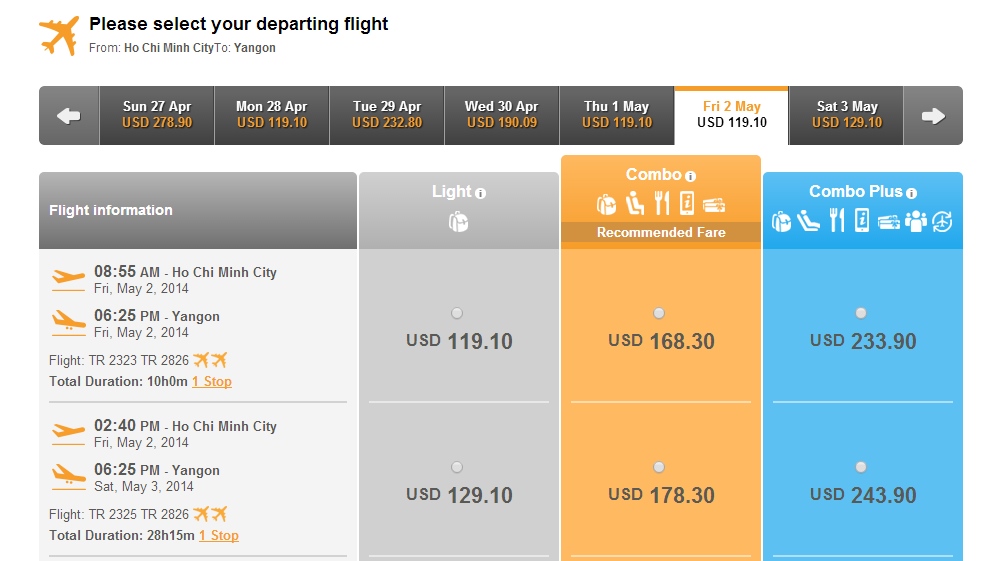Click the previous dates left arrow
1004x561 pixels.
(x=69, y=116)
